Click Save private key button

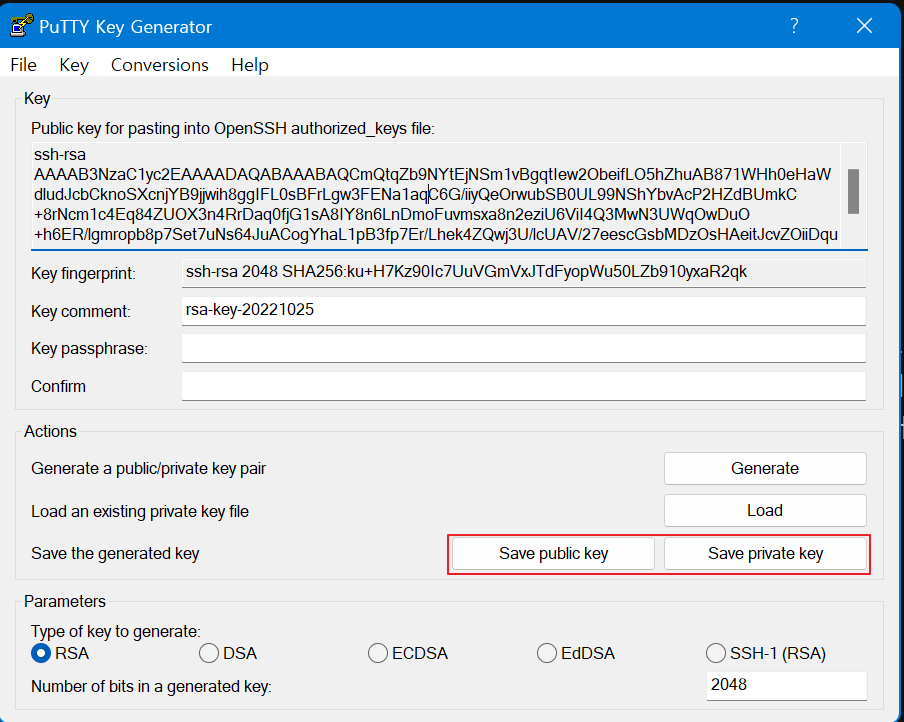click(x=765, y=553)
